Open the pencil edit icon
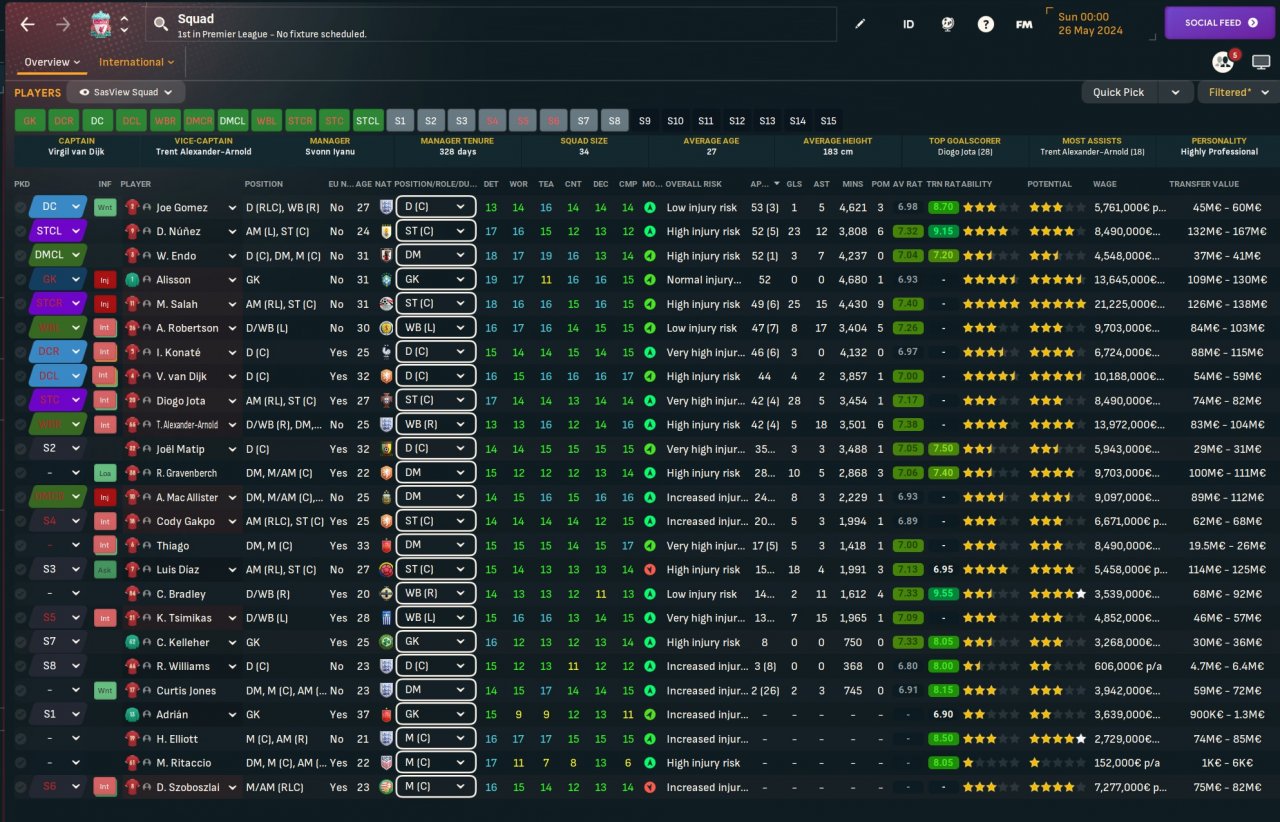Viewport: 1280px width, 822px height. tap(860, 24)
